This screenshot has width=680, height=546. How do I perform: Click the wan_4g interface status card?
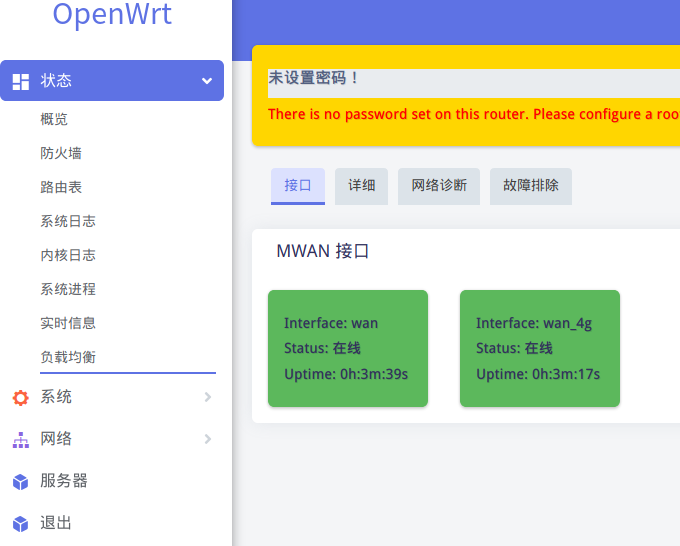[540, 348]
